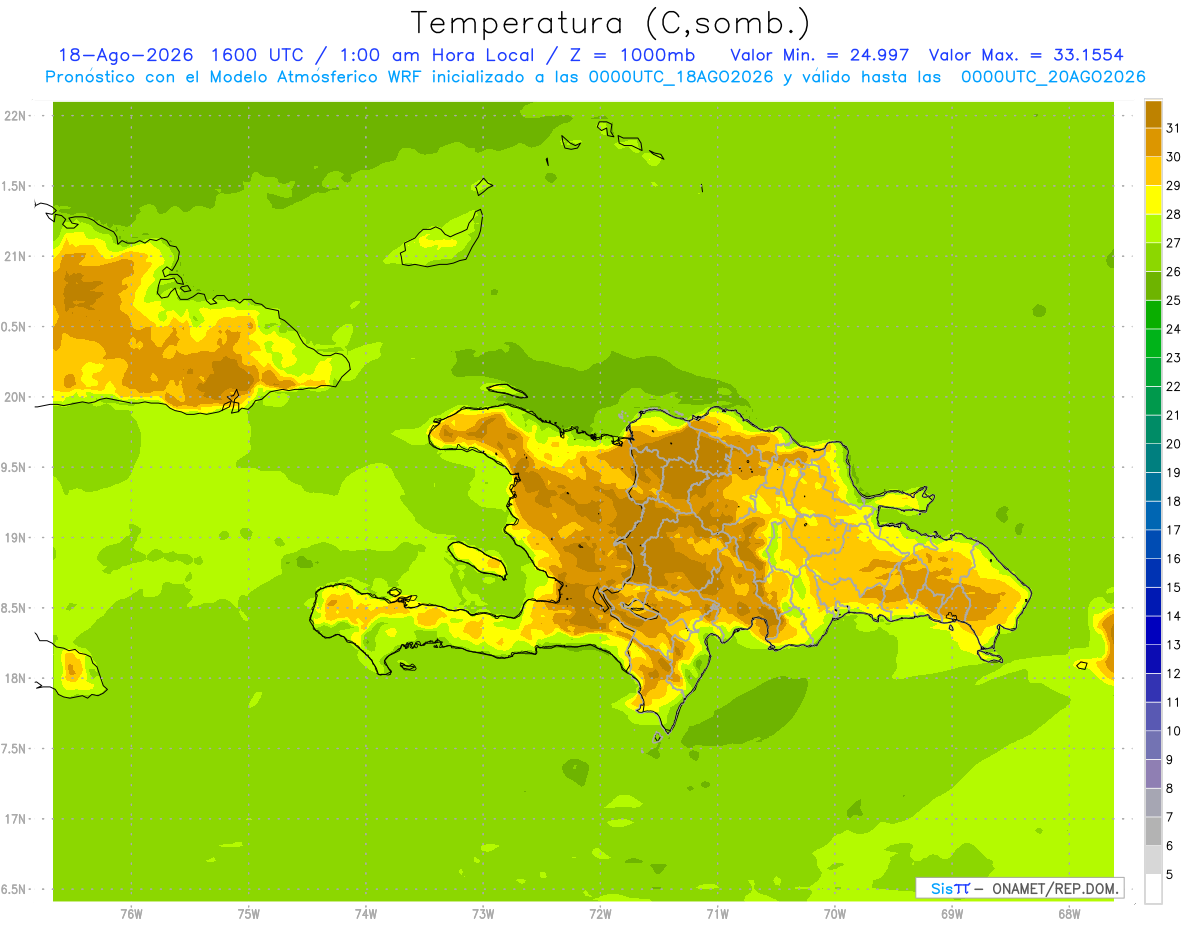Click the "9.5N" latitude label
The width and height of the screenshot is (1200, 927).
(x=15, y=468)
